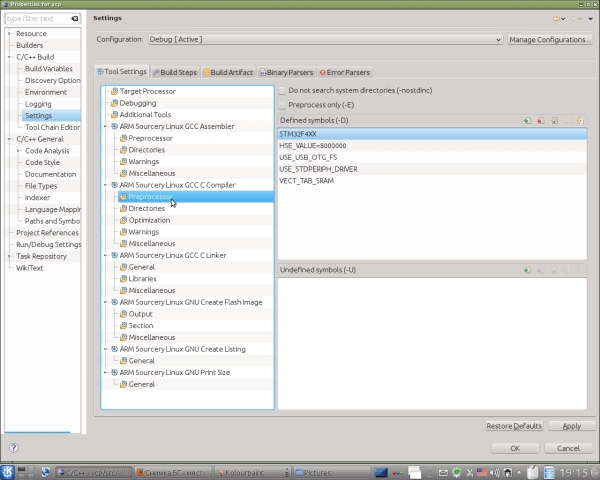600x480 pixels.
Task: Confirm with the OK button
Action: tap(515, 448)
